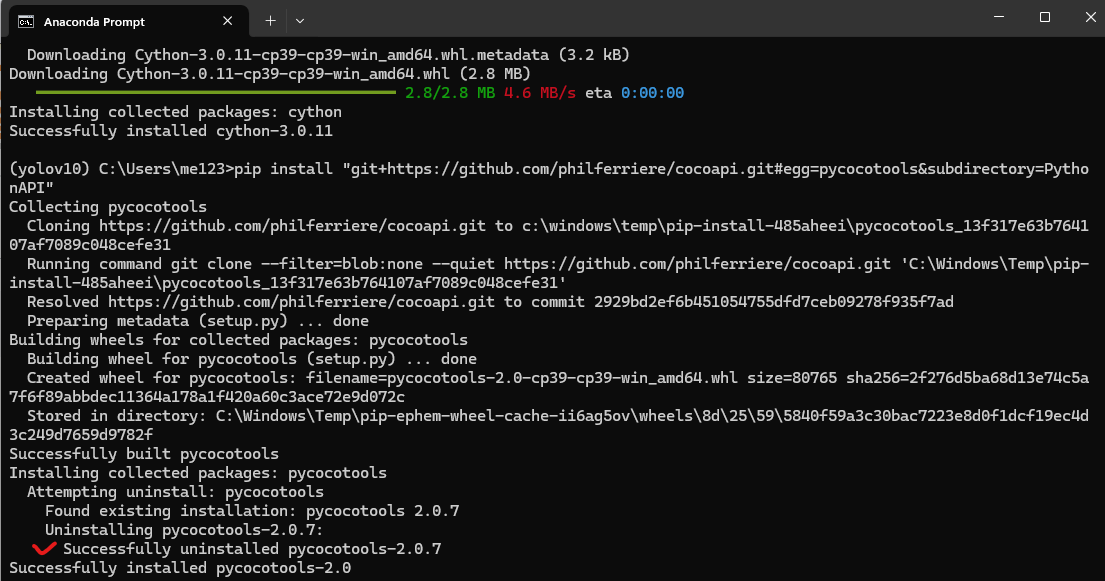Close the terminal window
Viewport: 1105px width, 581px height.
(x=1090, y=17)
